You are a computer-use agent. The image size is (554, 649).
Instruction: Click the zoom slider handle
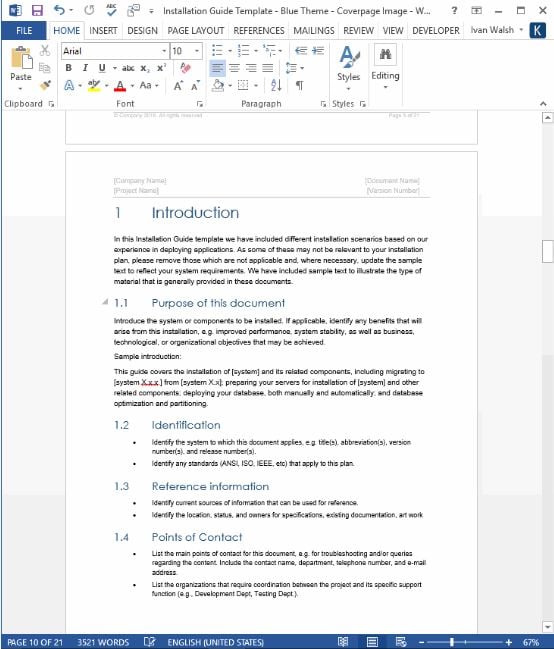pyautogui.click(x=452, y=642)
